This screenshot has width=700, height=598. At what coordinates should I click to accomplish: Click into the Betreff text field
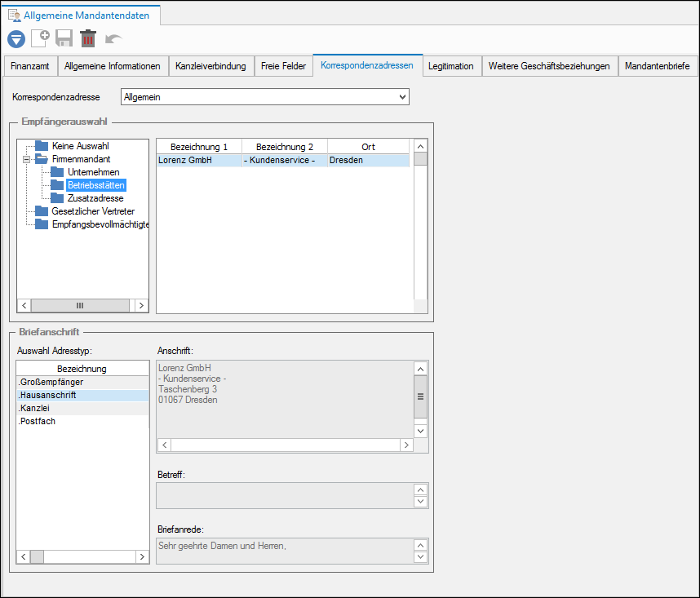(286, 495)
